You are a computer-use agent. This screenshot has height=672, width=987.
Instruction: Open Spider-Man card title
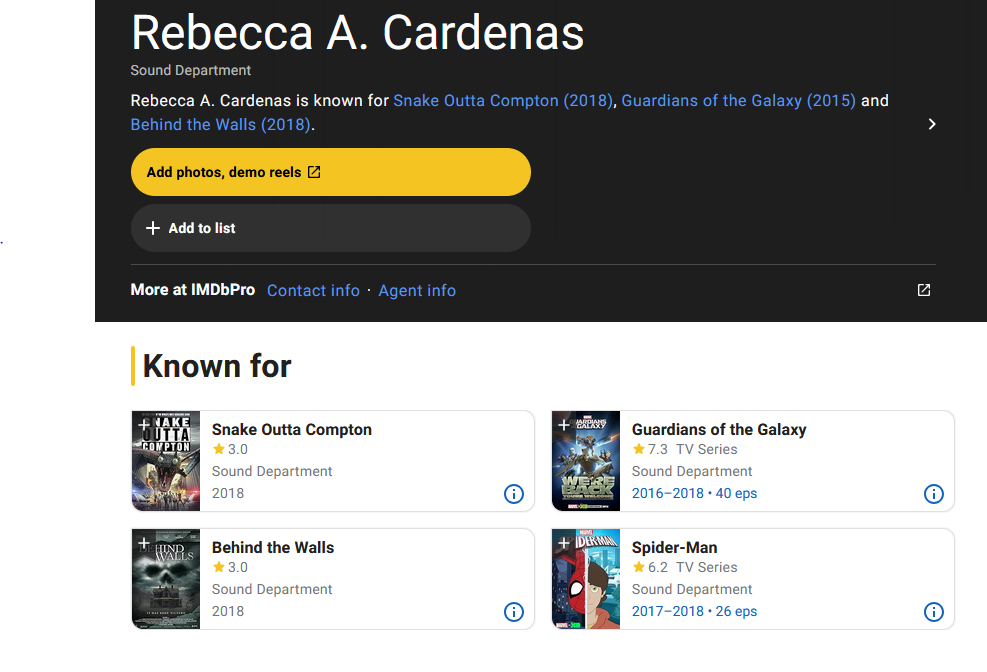[x=674, y=547]
